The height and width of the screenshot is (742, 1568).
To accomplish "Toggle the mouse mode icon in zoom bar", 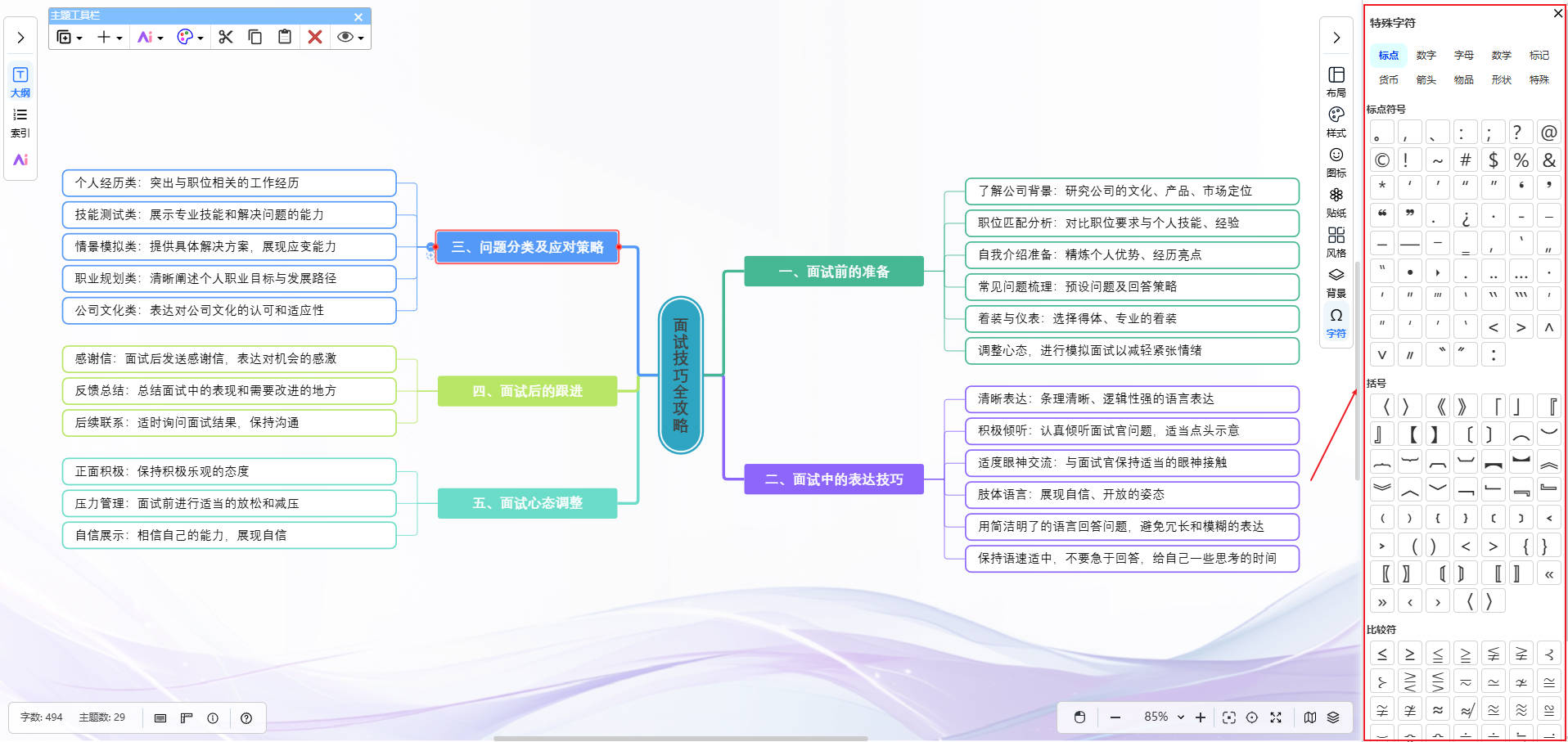I will [x=1079, y=717].
